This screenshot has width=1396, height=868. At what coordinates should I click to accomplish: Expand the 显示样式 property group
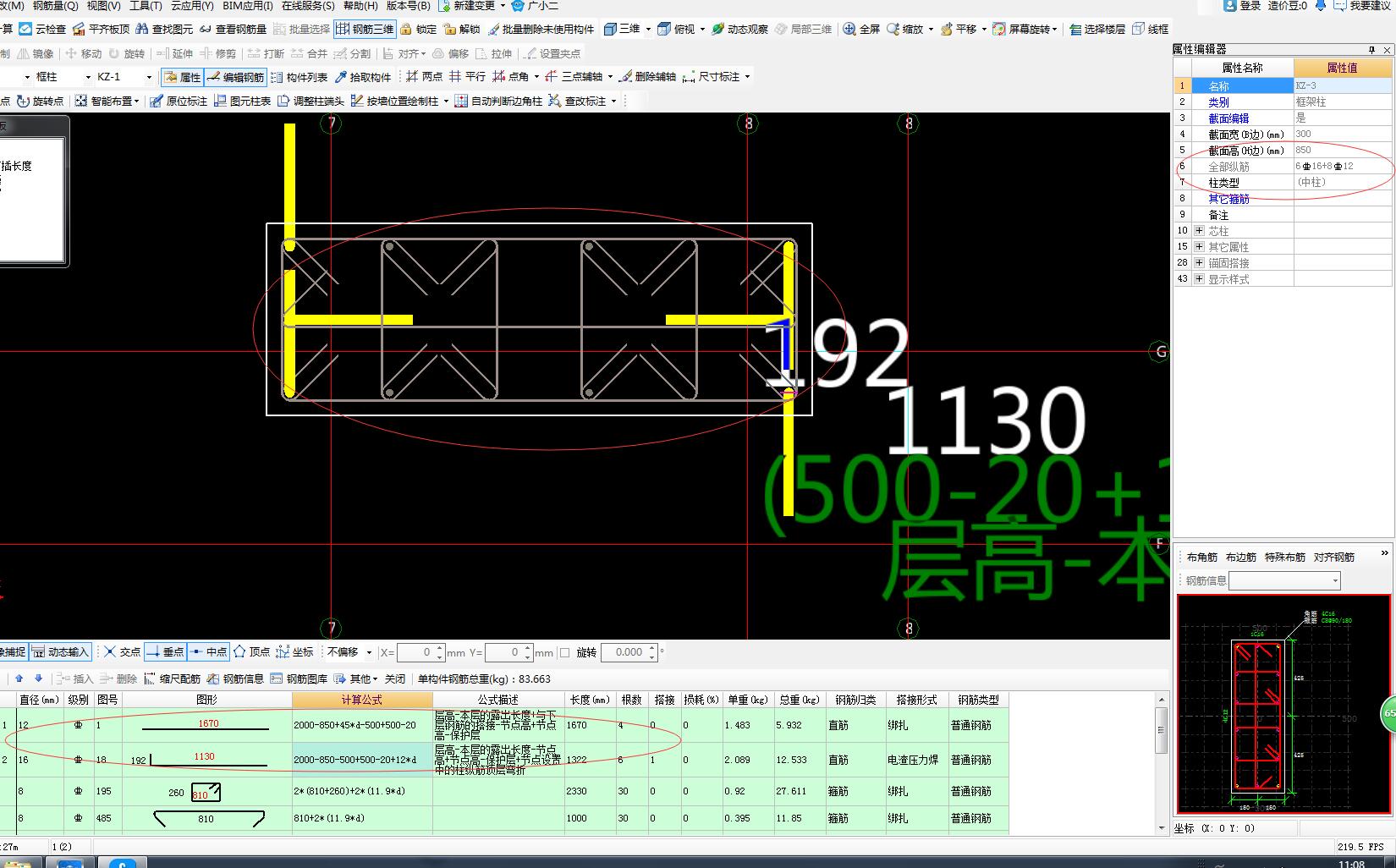(1199, 278)
